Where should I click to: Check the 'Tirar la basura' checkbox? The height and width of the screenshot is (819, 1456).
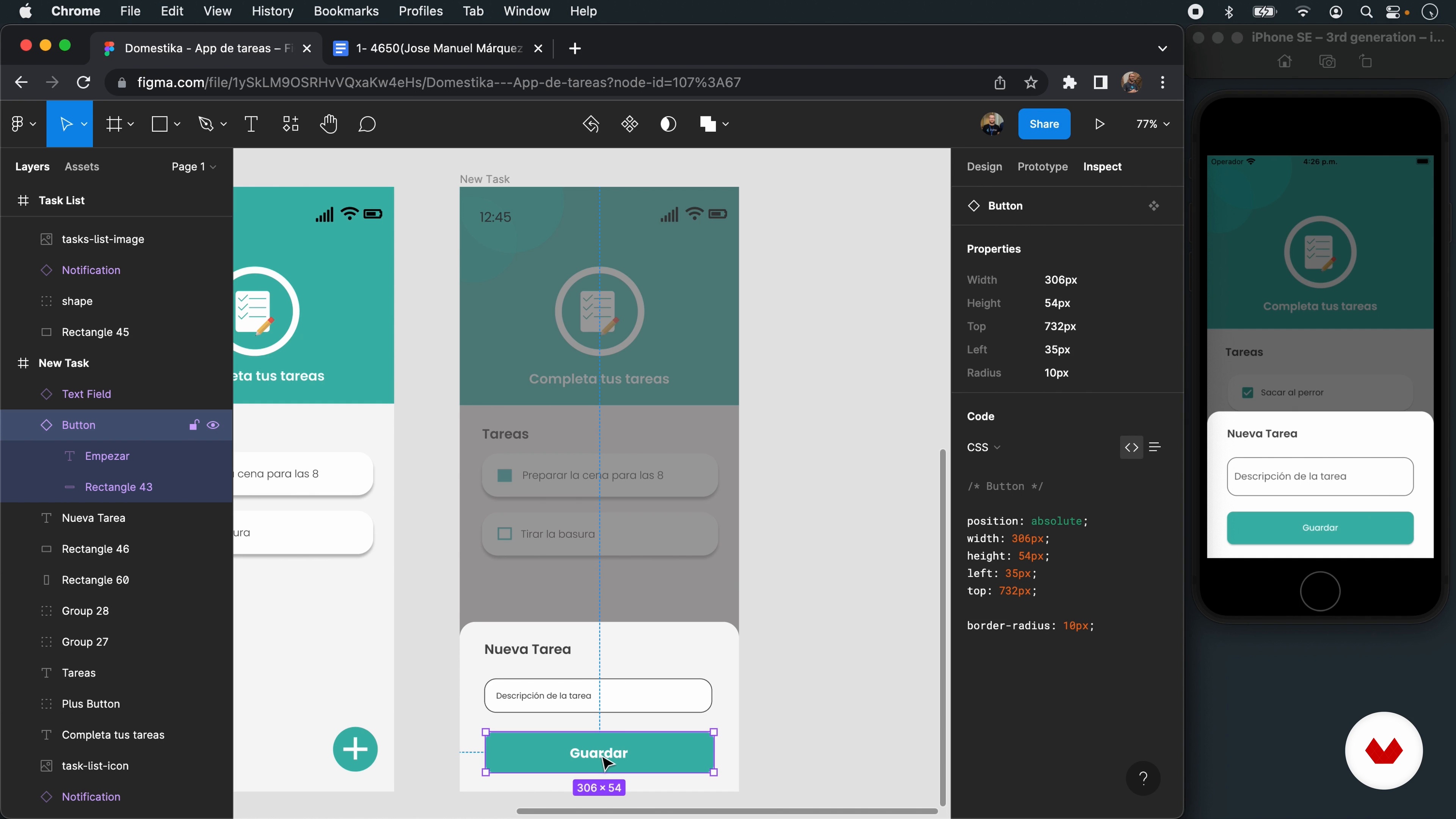coord(504,533)
